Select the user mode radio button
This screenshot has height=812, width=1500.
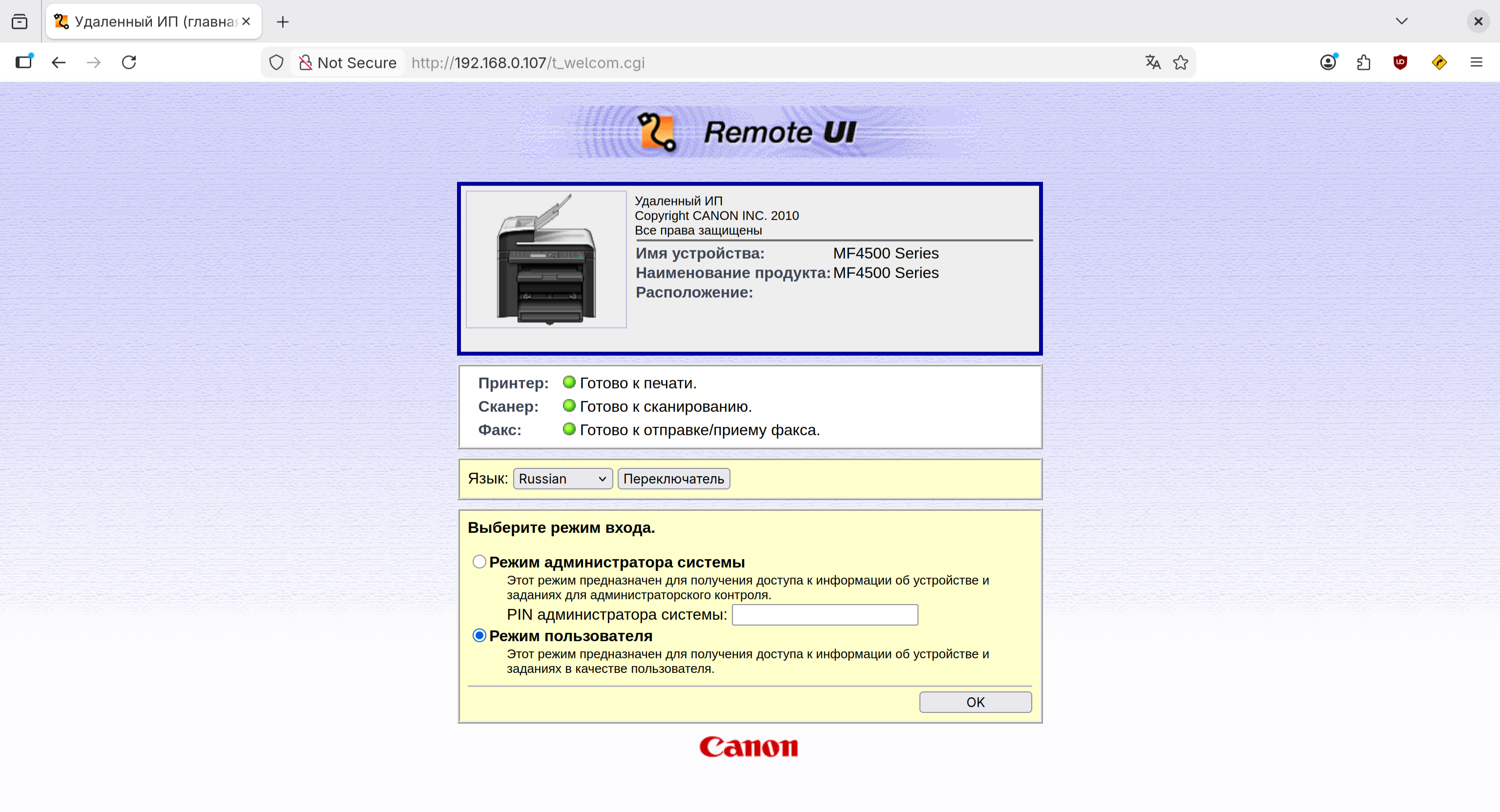click(479, 635)
